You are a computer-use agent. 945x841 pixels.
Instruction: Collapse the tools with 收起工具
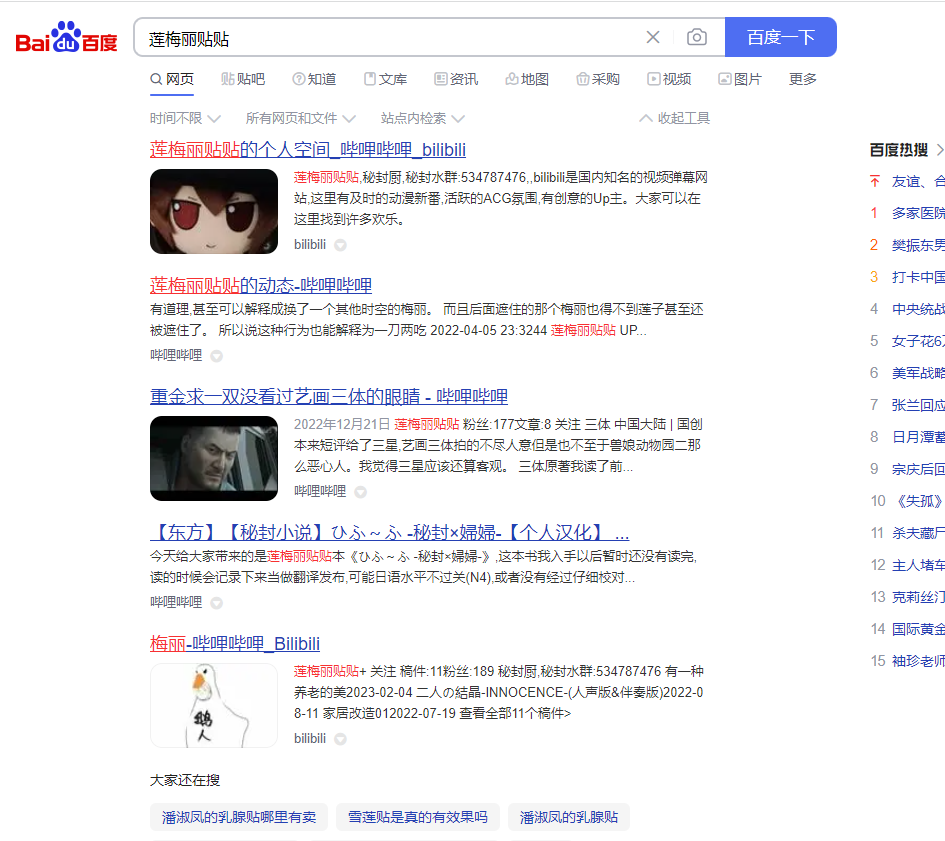coord(673,117)
